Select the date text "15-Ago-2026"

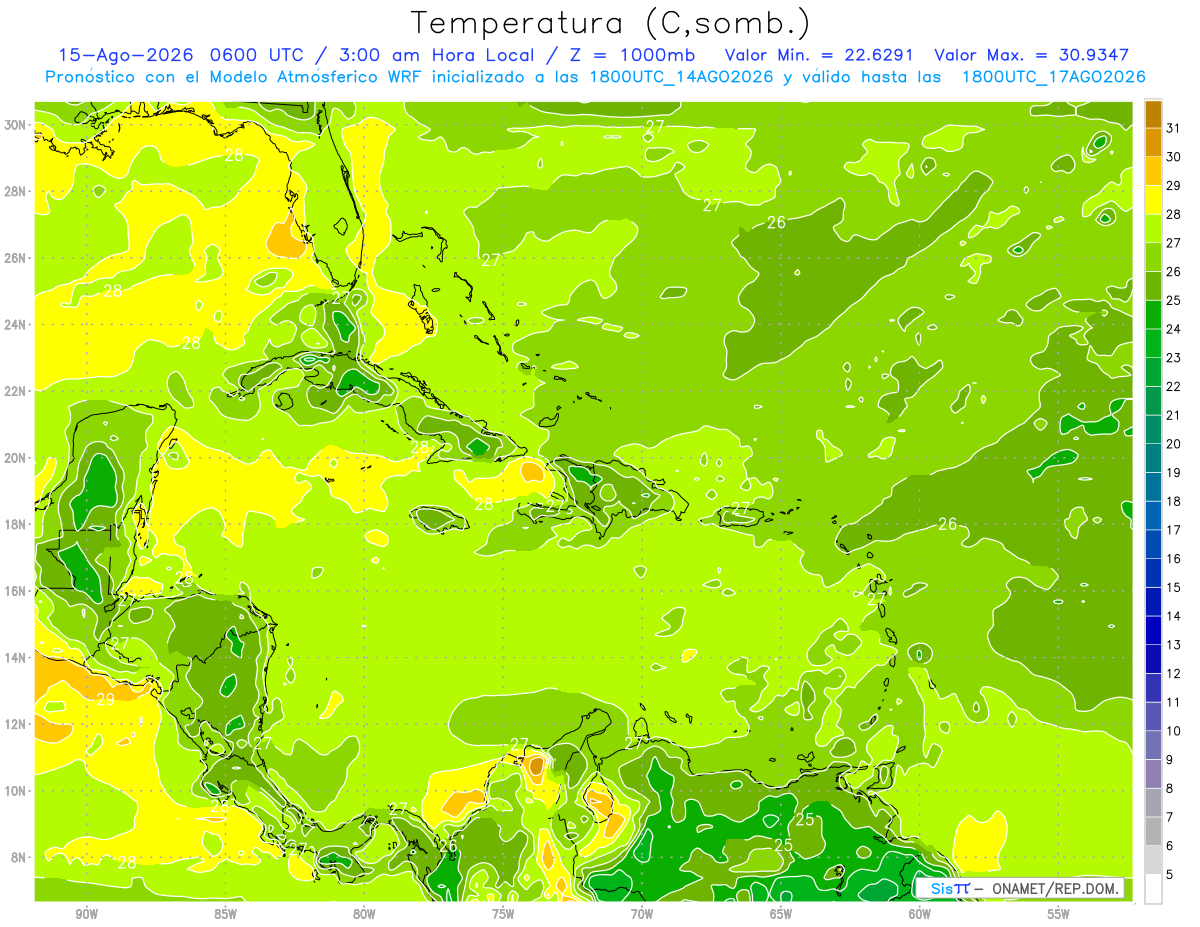[x=126, y=55]
